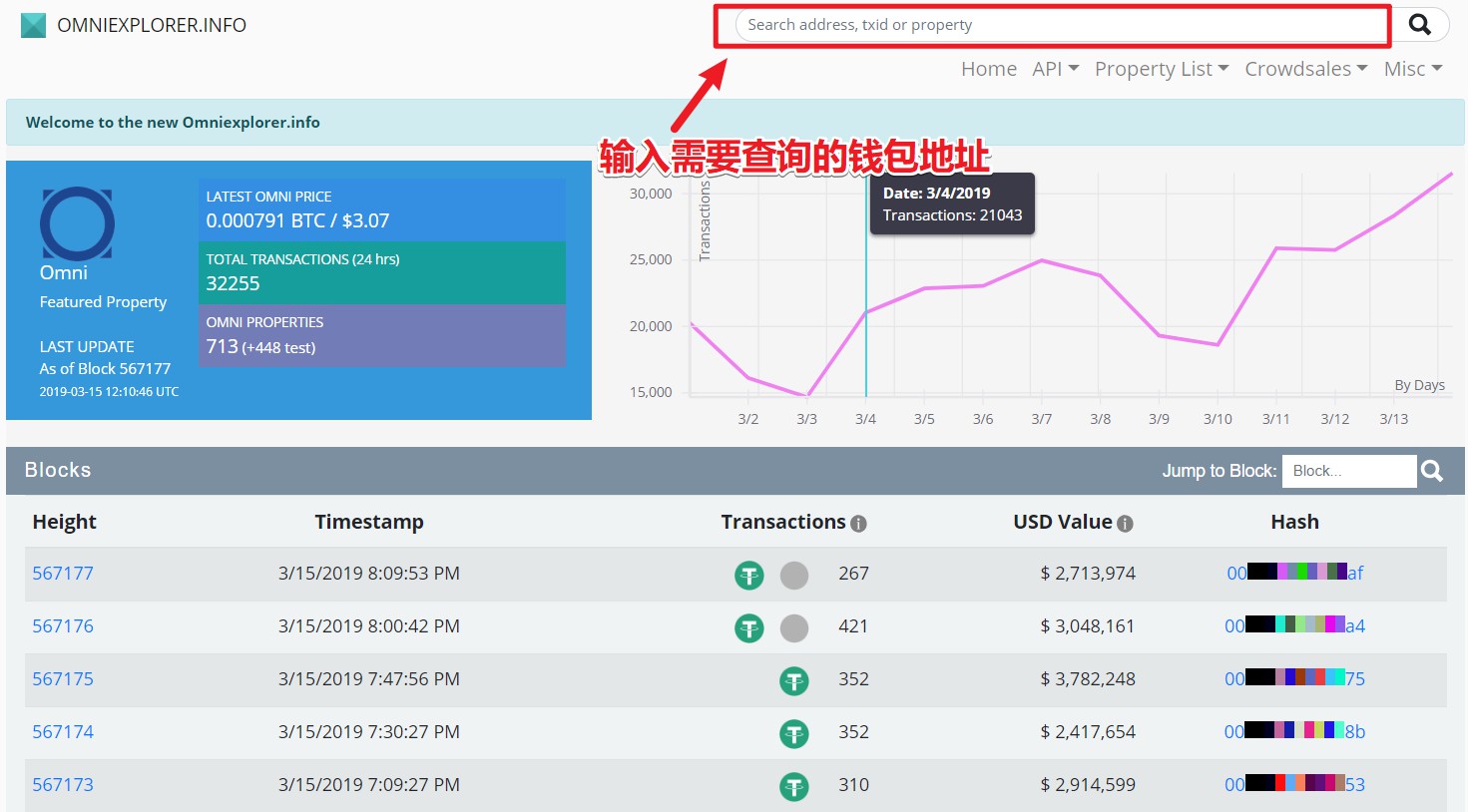Click the Omni featured property logo
Image resolution: width=1468 pixels, height=812 pixels.
point(77,223)
